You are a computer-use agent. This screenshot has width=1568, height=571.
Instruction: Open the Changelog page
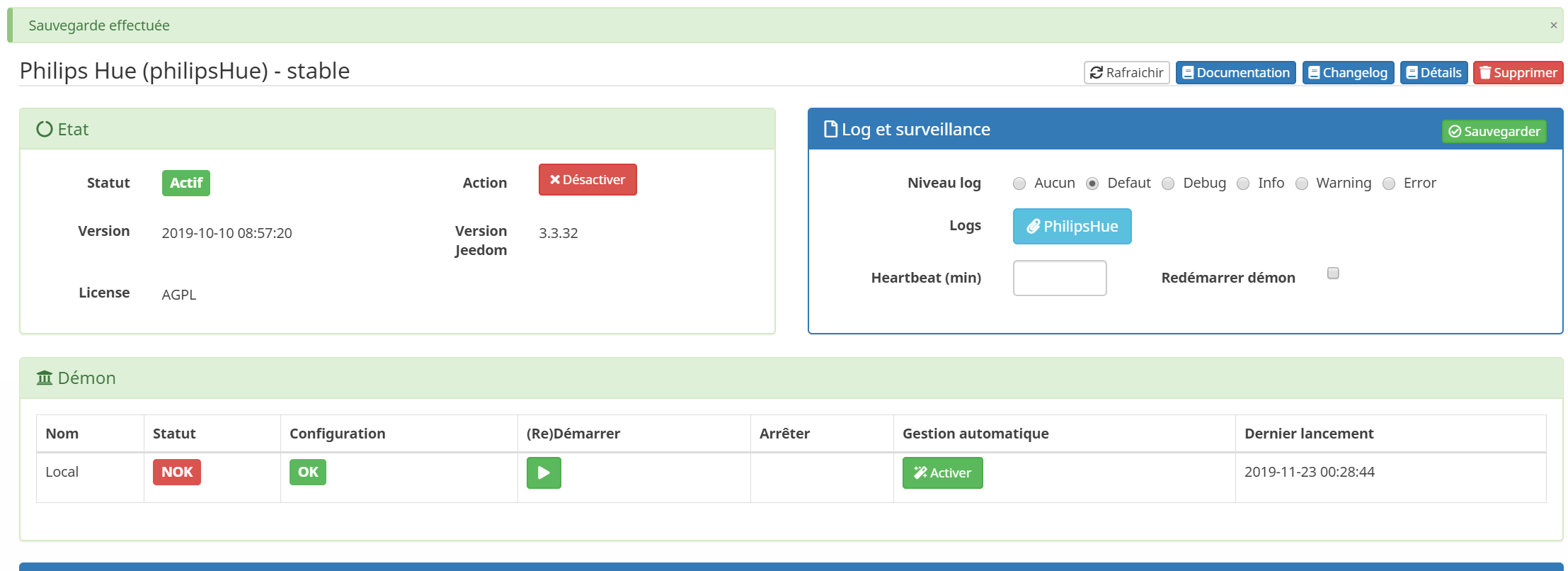point(1349,72)
